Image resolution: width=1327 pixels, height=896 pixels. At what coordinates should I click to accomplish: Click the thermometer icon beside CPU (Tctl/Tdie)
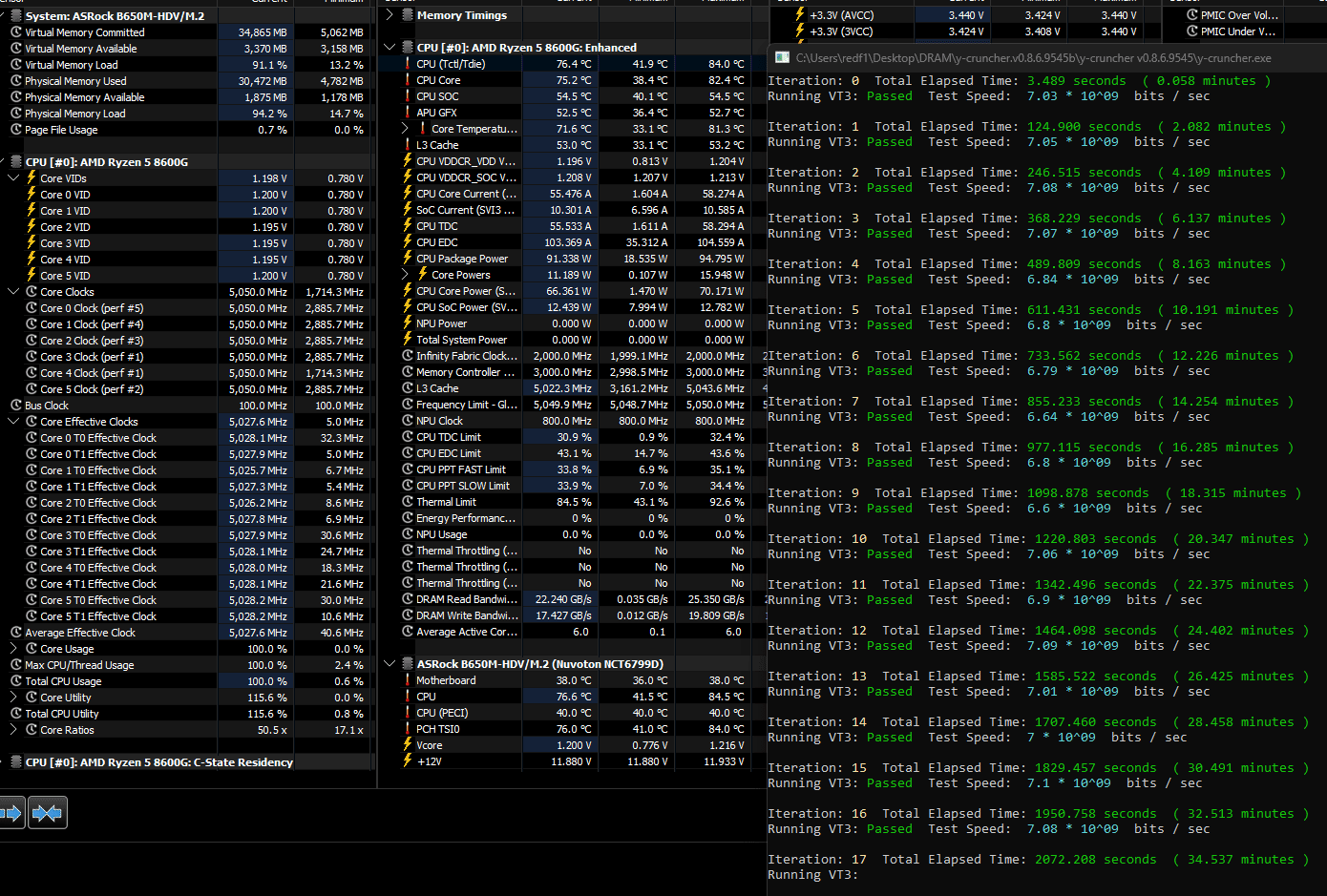point(408,64)
